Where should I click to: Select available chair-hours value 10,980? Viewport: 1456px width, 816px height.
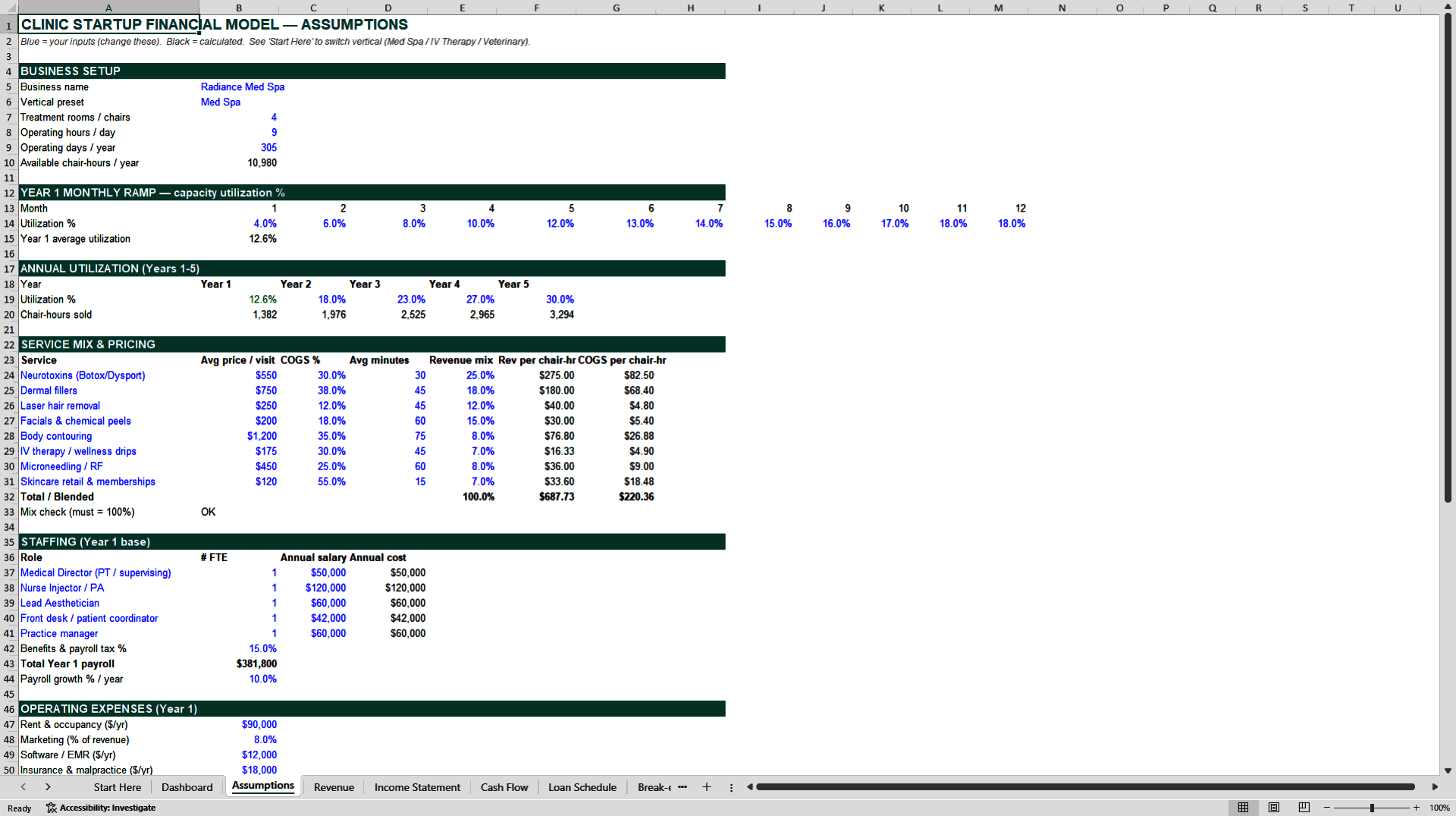pos(239,163)
